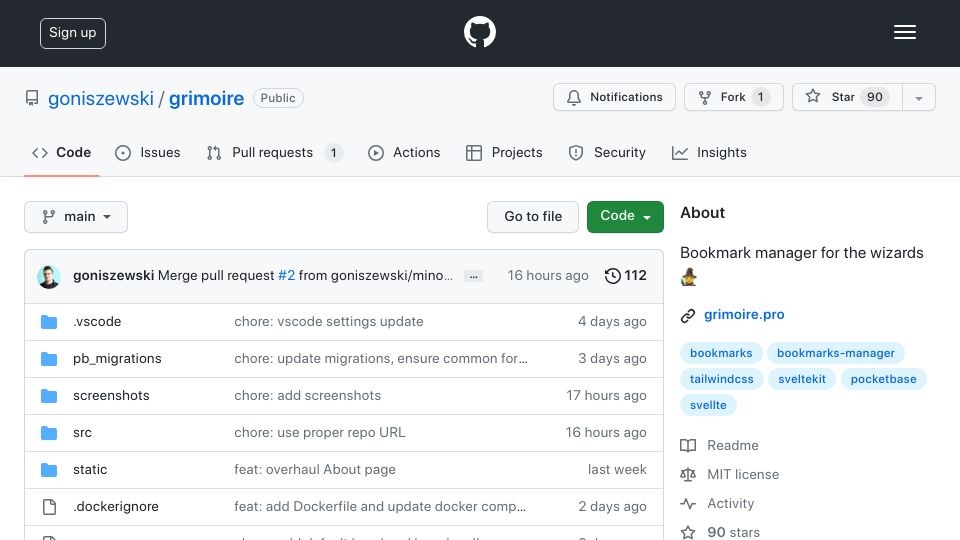Click '4 days ago' timestamp on .vscode row

612,321
